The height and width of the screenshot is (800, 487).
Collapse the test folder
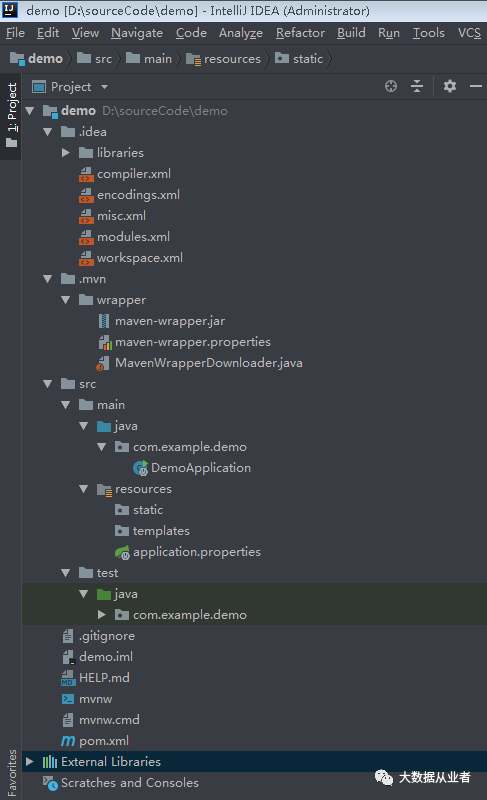[x=66, y=573]
